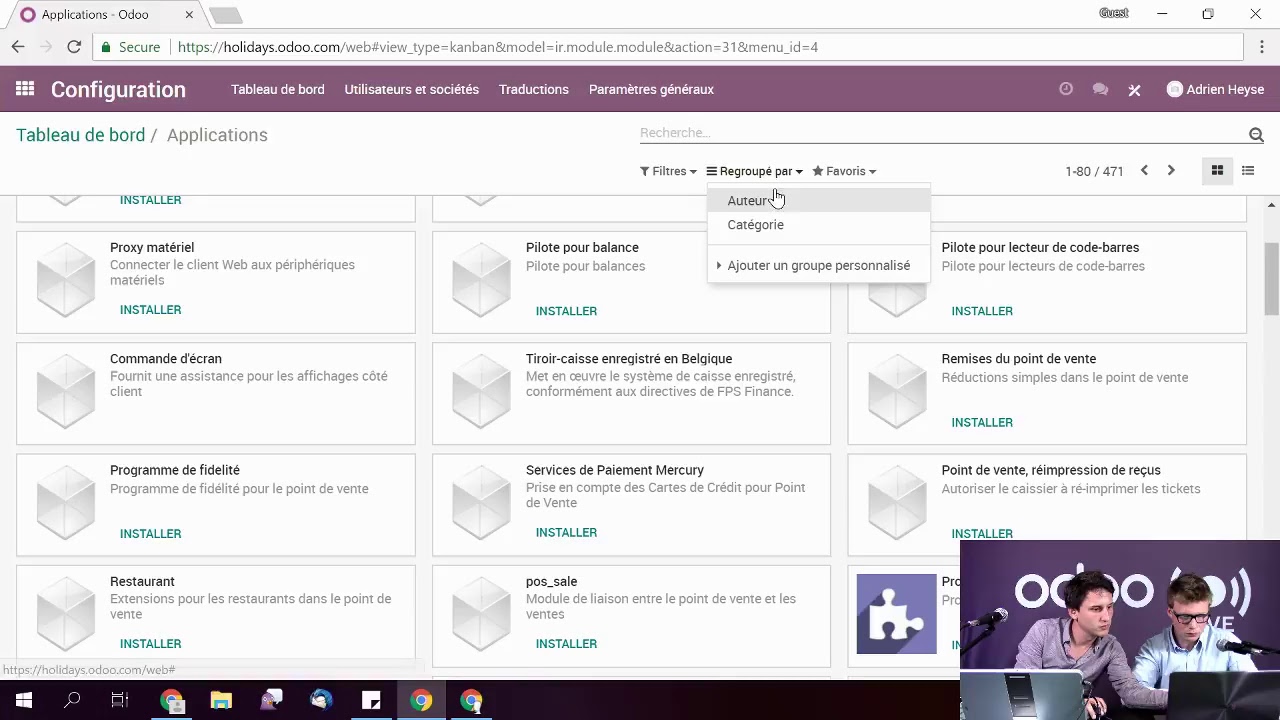Viewport: 1280px width, 720px height.
Task: Click the search magnifier icon
Action: click(x=1256, y=134)
